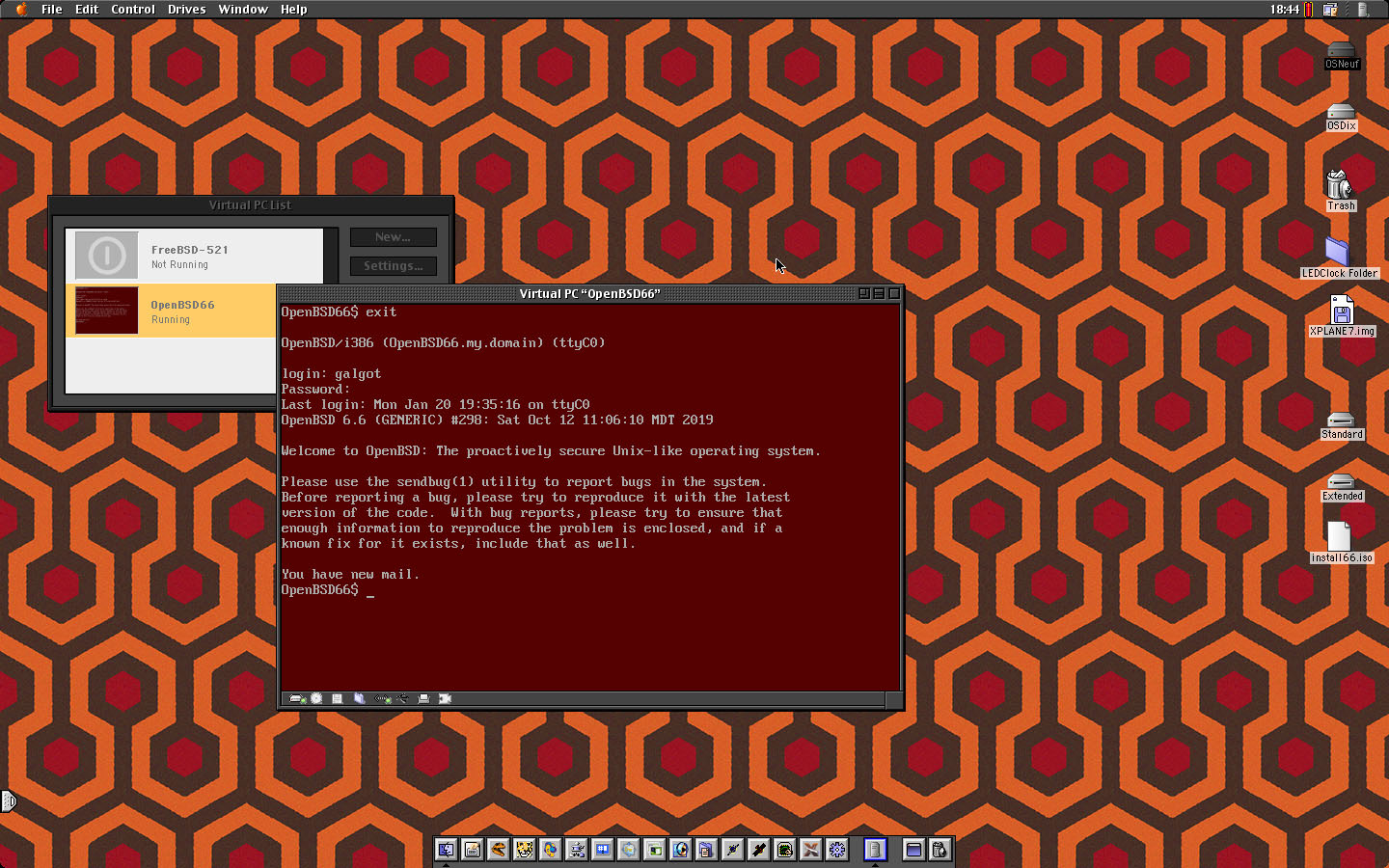This screenshot has width=1389, height=868.
Task: Select the XPLANE7.img file on the desktop
Action: point(1342,316)
